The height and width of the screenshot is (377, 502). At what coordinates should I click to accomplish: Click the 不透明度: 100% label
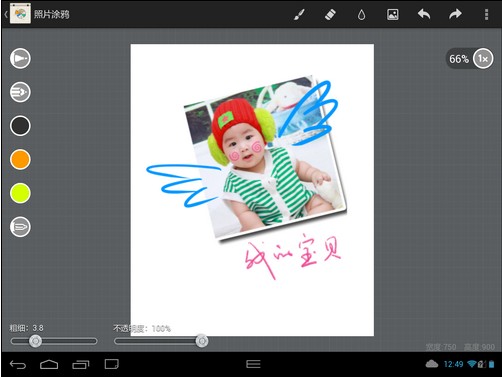click(142, 329)
